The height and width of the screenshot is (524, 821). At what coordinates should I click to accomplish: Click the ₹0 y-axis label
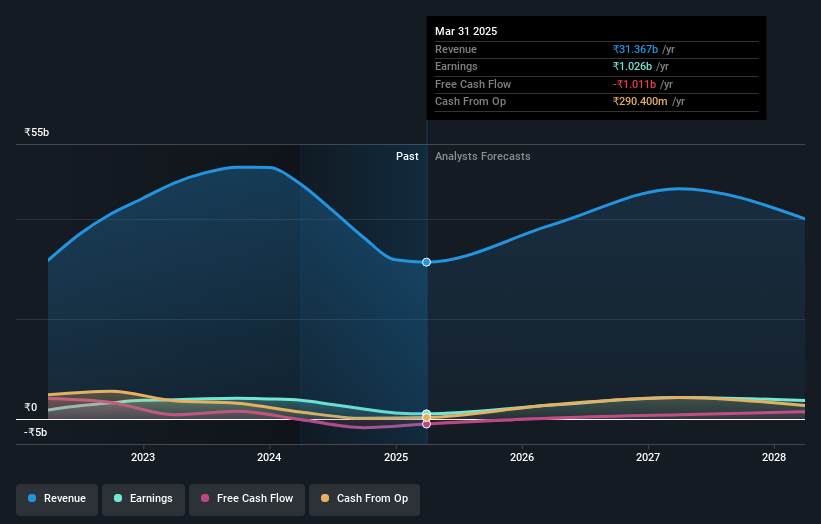tap(30, 407)
